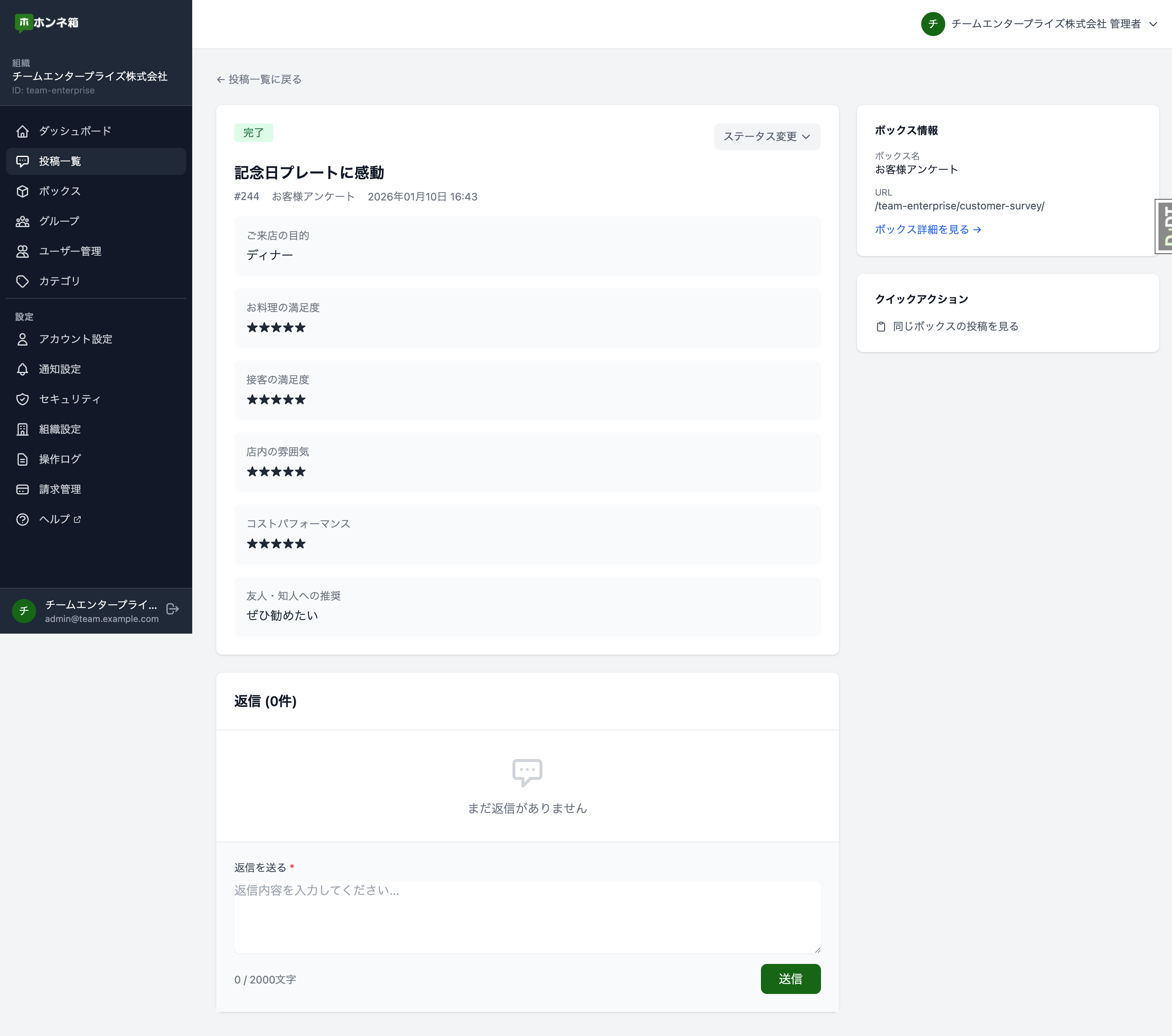Viewport: 1172px width, 1036px height.
Task: Click the notification bell icon
Action: 23,369
